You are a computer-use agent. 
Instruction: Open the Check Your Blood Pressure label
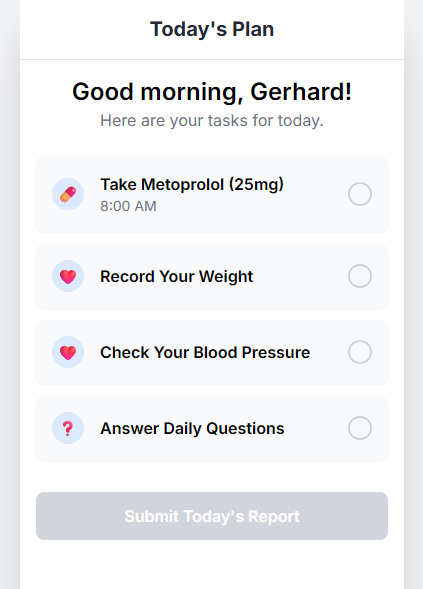tap(205, 352)
